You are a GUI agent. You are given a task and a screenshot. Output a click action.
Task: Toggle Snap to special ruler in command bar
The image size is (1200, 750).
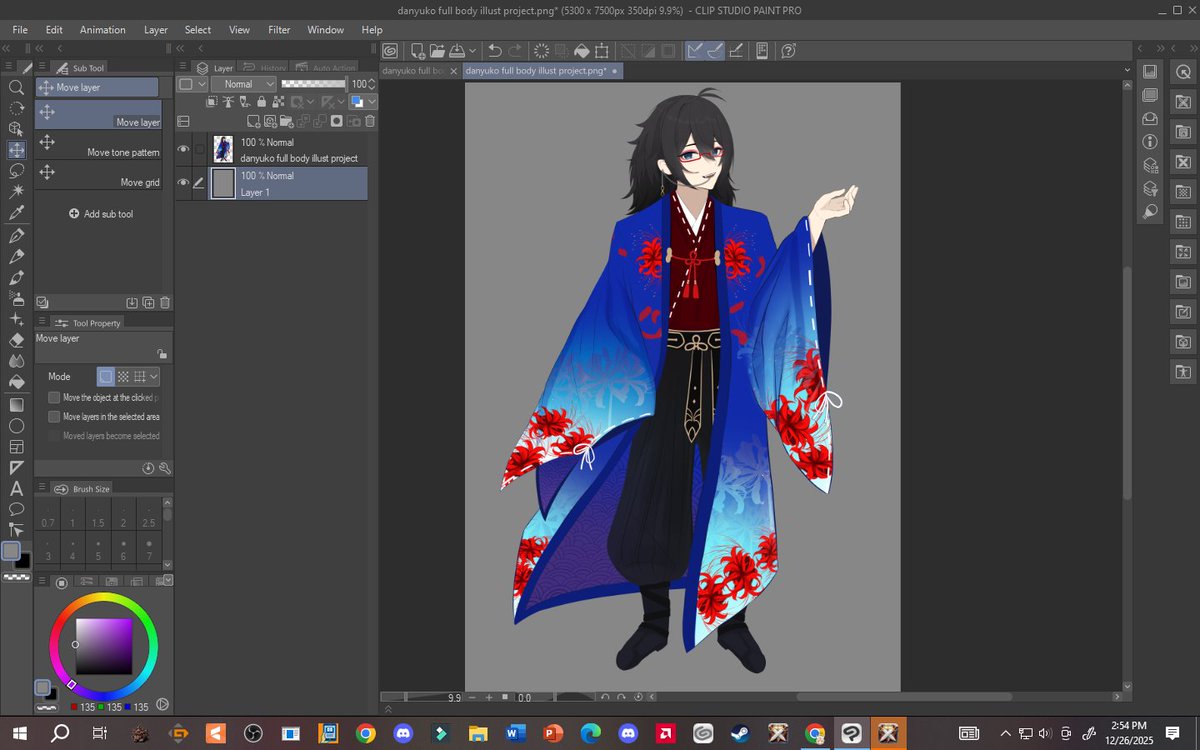(x=714, y=50)
